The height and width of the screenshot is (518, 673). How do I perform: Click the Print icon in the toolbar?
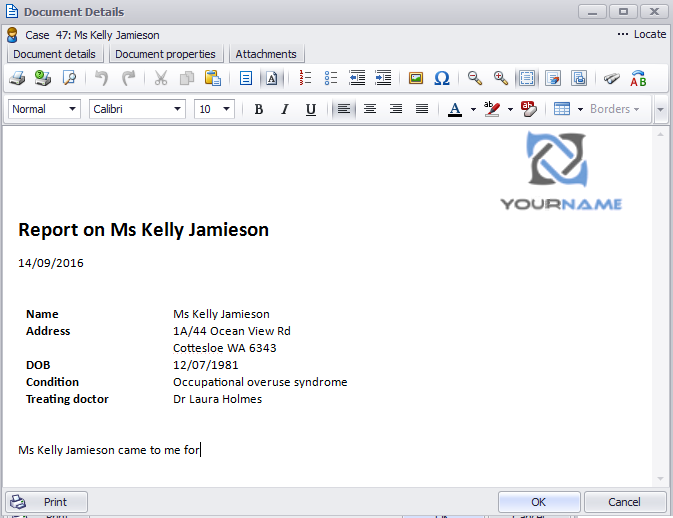pyautogui.click(x=17, y=78)
